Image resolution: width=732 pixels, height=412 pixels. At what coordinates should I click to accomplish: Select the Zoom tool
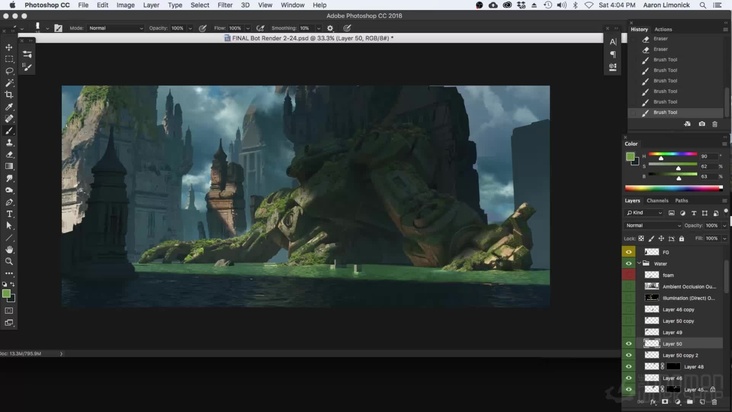(9, 261)
